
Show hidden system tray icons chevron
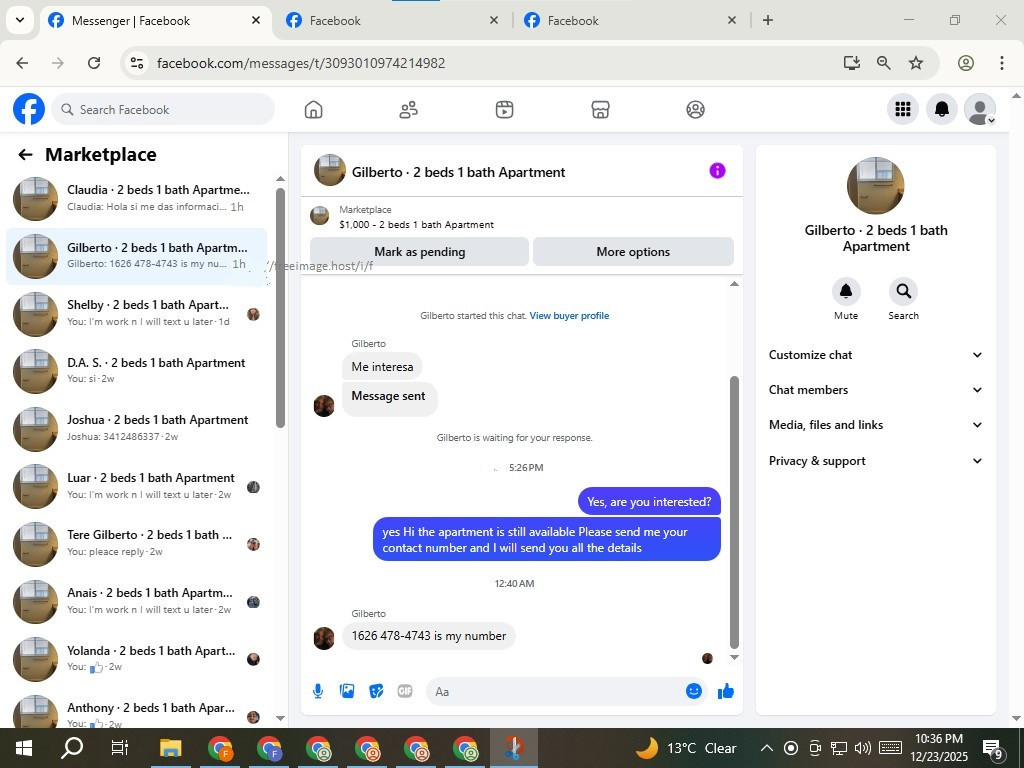(767, 748)
